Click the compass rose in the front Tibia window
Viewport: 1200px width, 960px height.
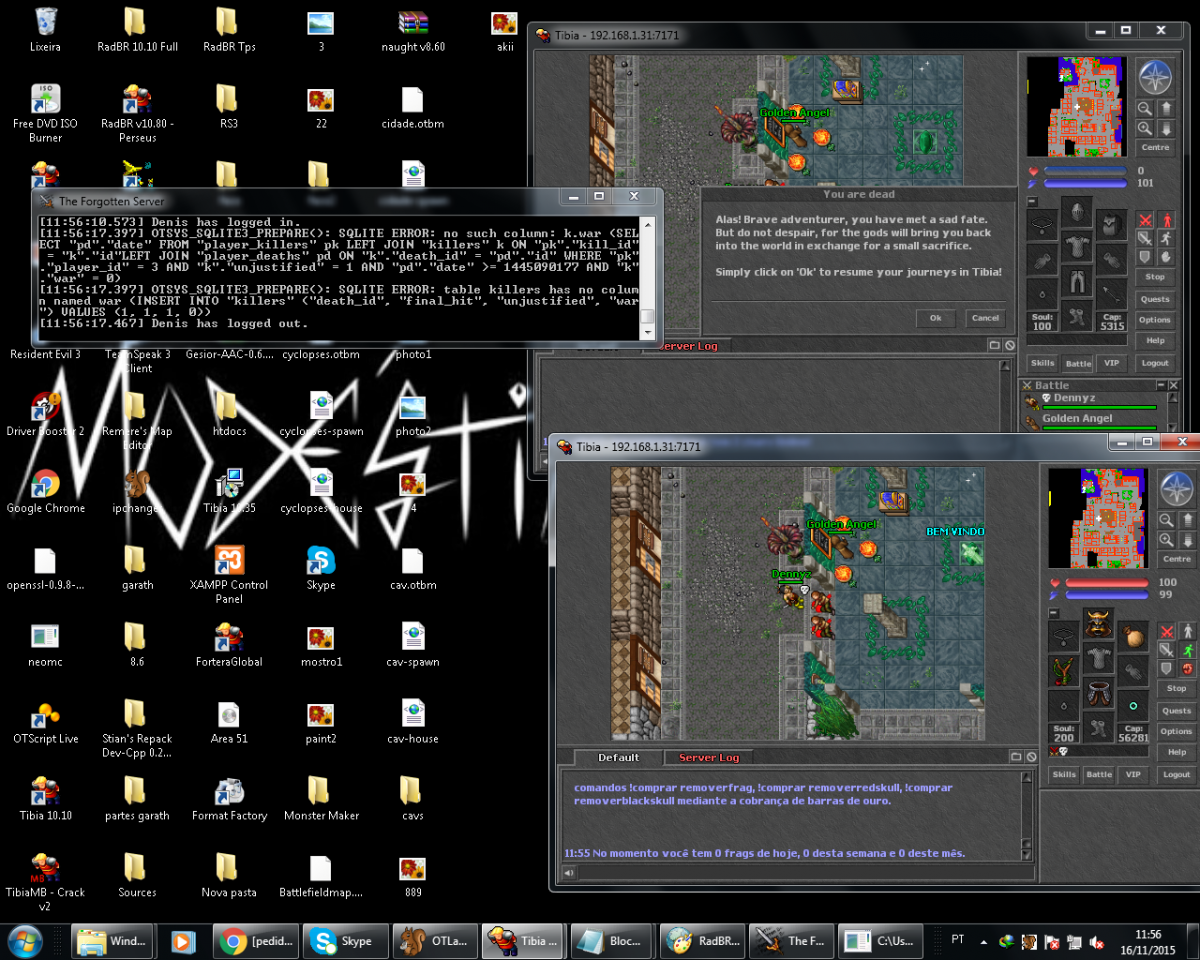pos(1177,488)
